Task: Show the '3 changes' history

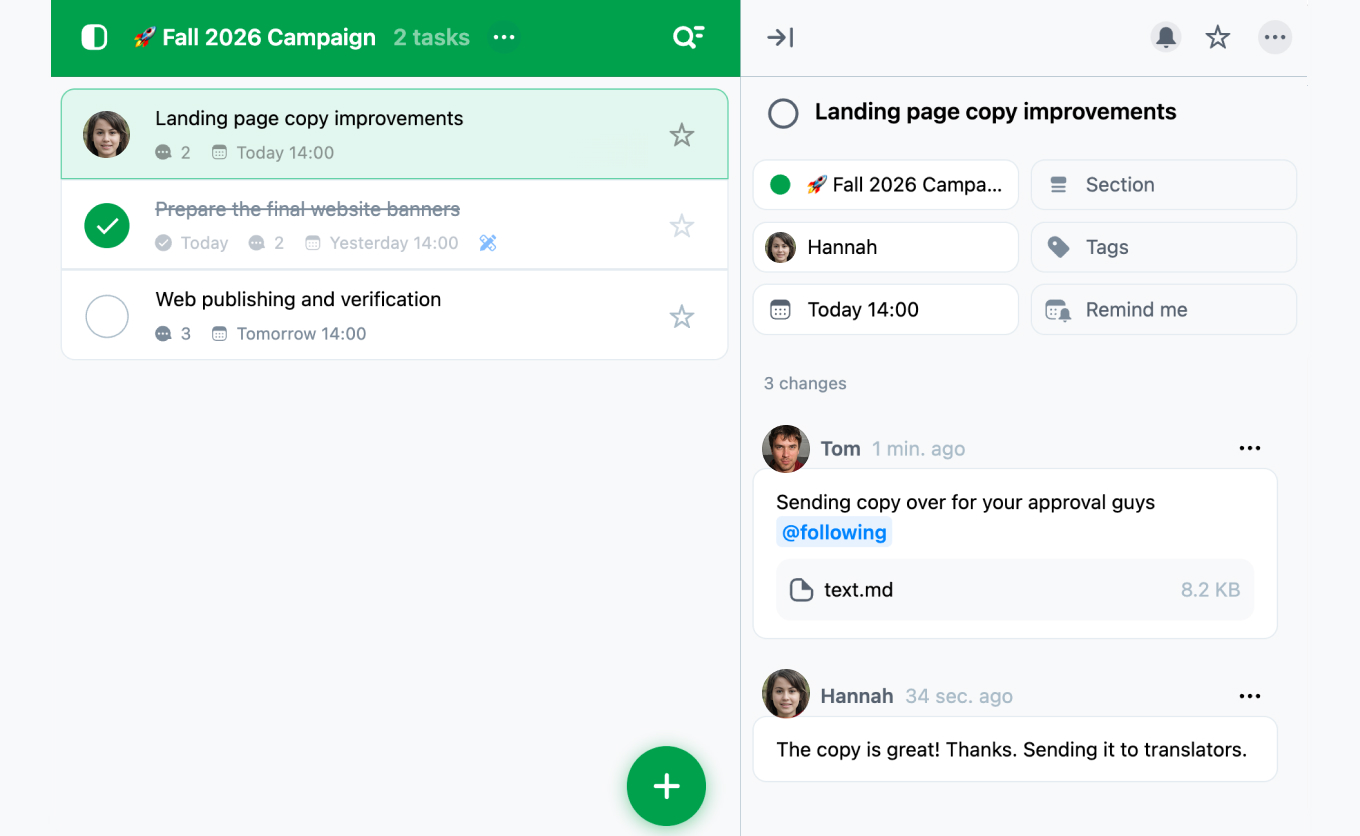Action: click(805, 384)
